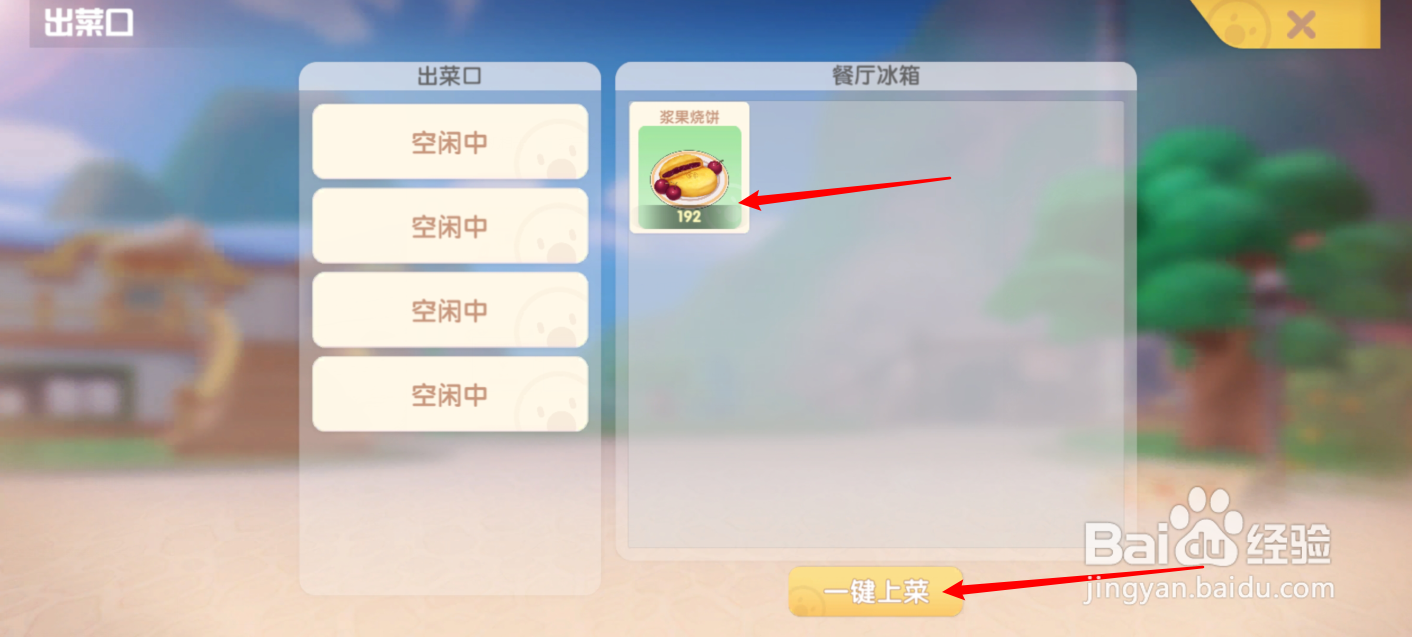
Task: Click the empty area of the fridge grid
Action: click(930, 370)
